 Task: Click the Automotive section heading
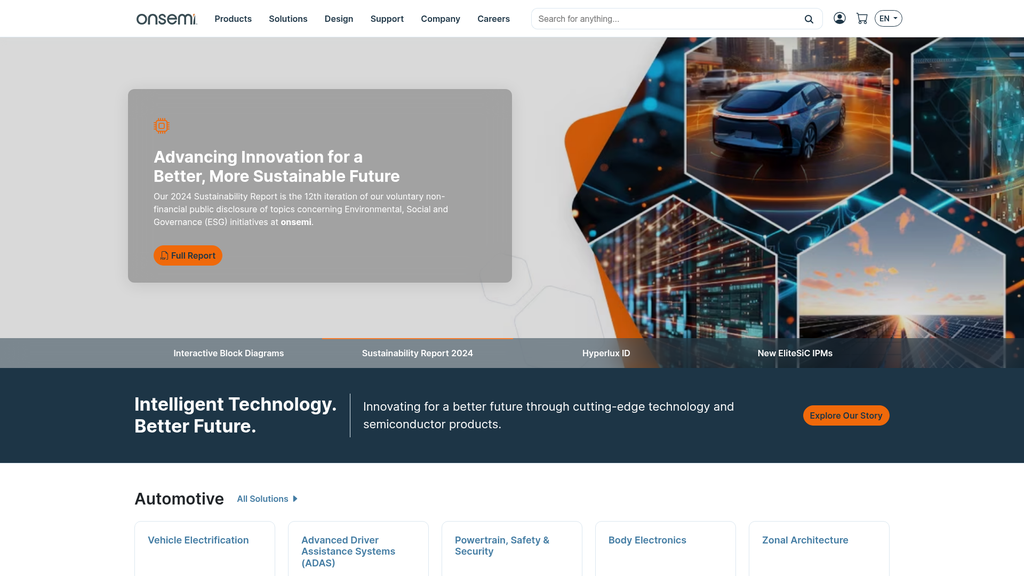tap(179, 499)
